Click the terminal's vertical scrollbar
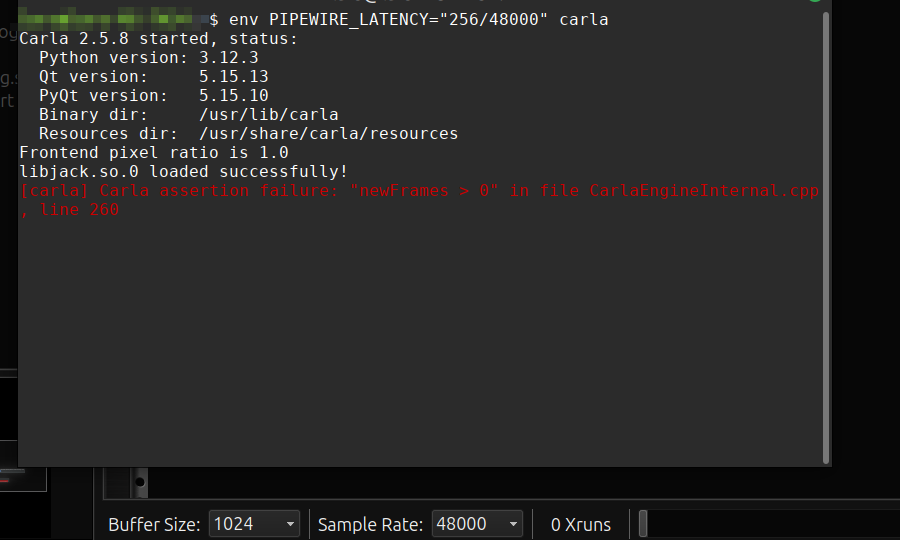900x540 pixels. click(826, 238)
